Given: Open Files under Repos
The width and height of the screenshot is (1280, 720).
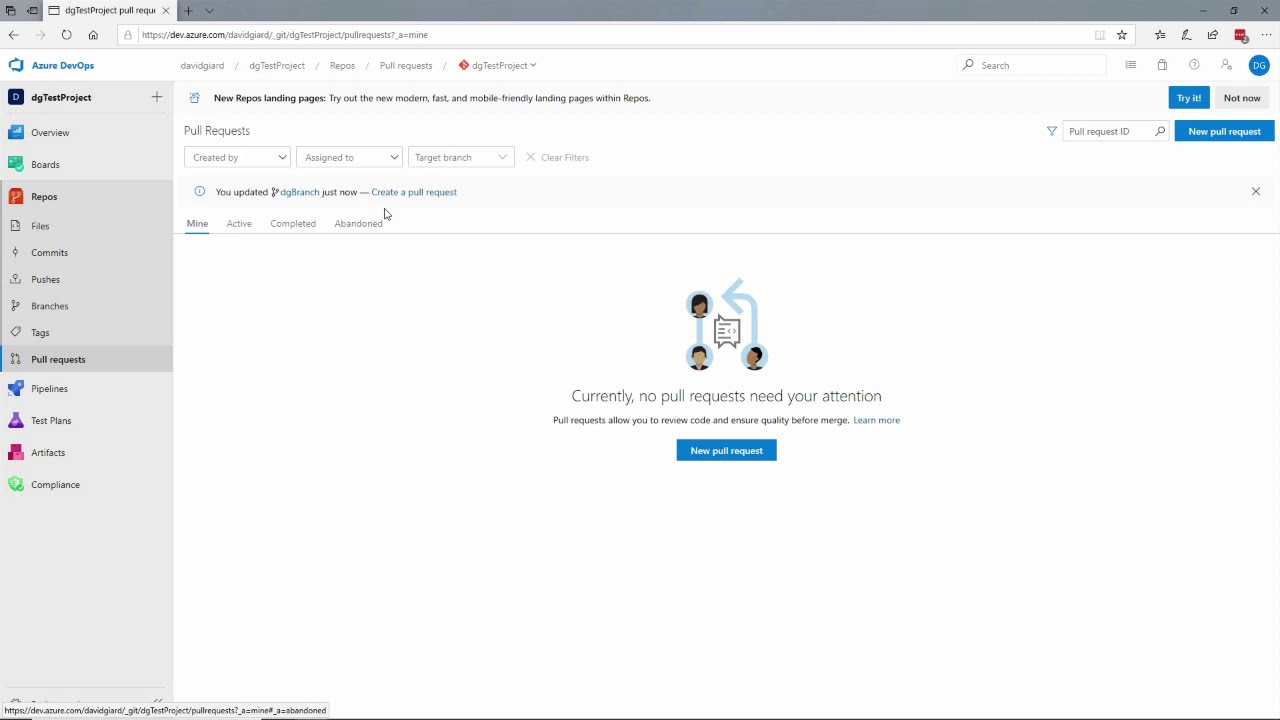Looking at the screenshot, I should click(x=40, y=226).
